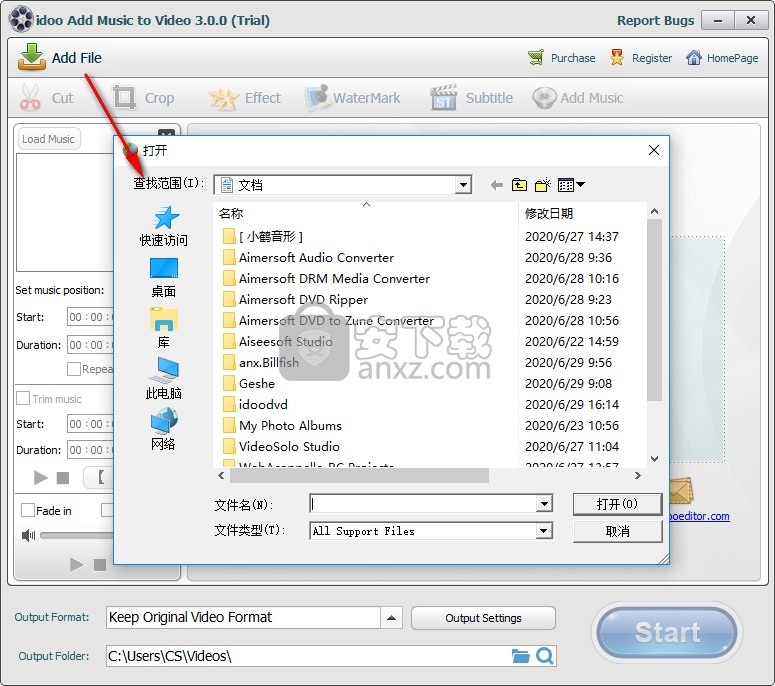Select the My Photo Albums folder
The height and width of the screenshot is (686, 775).
[282, 426]
